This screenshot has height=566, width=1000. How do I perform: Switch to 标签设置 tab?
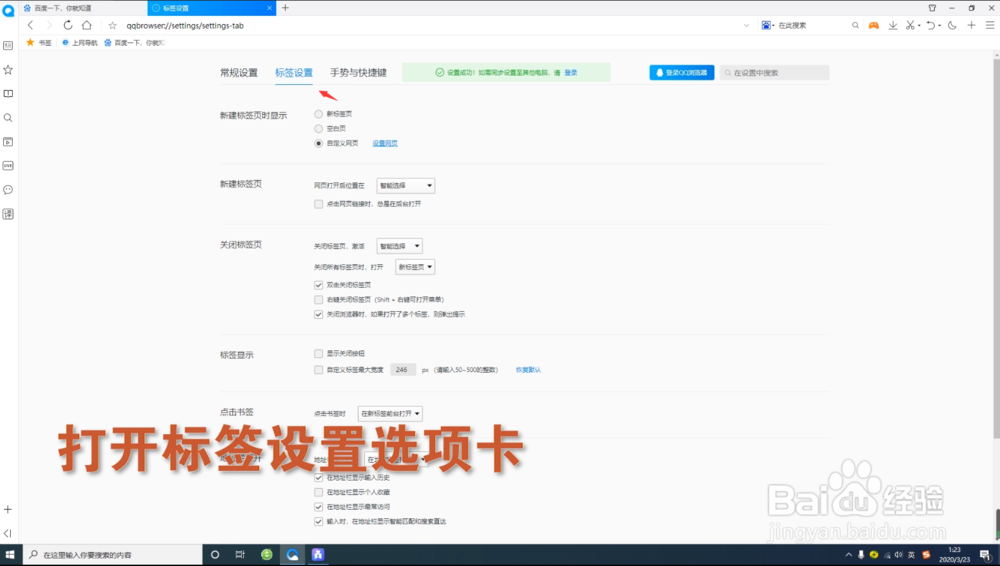click(293, 73)
